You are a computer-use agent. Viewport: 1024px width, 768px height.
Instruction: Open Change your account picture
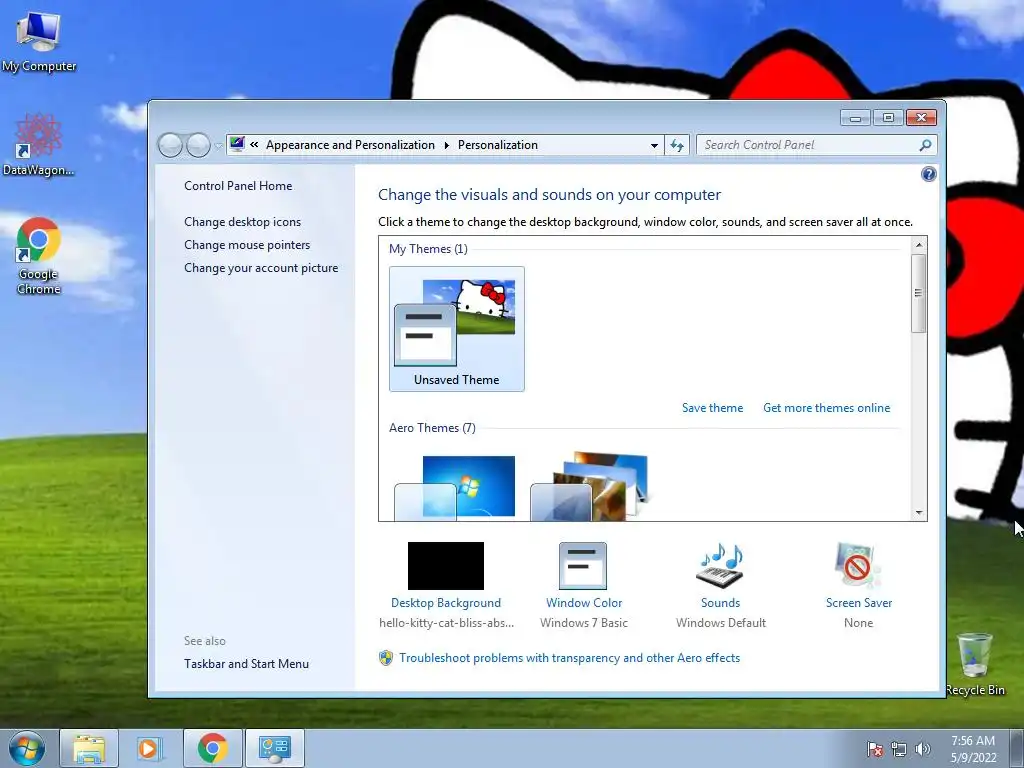261,268
